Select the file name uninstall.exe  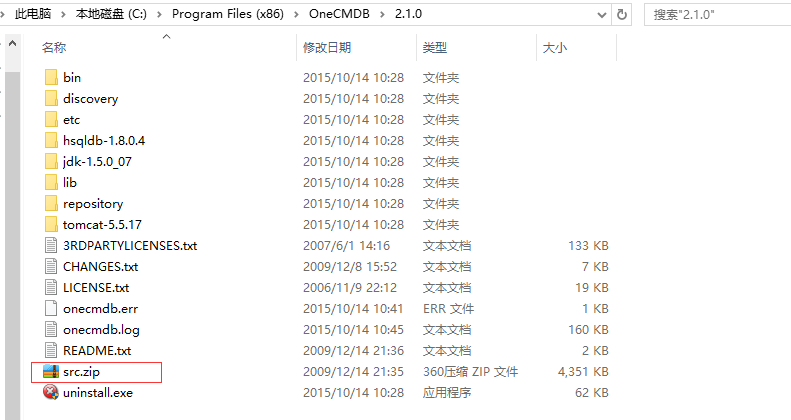98,392
